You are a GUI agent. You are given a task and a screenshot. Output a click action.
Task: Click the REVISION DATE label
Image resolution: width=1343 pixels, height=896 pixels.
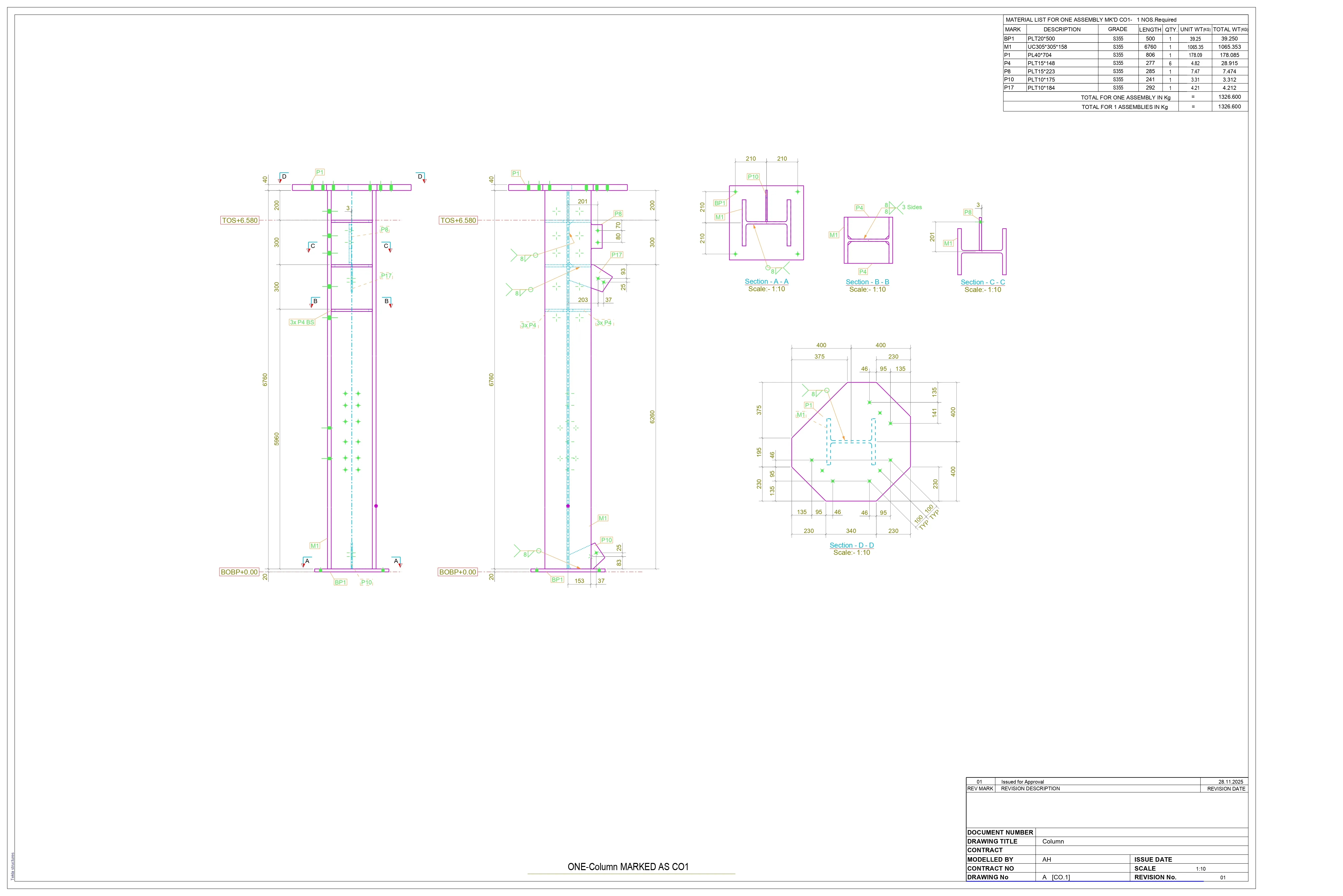click(x=1226, y=789)
